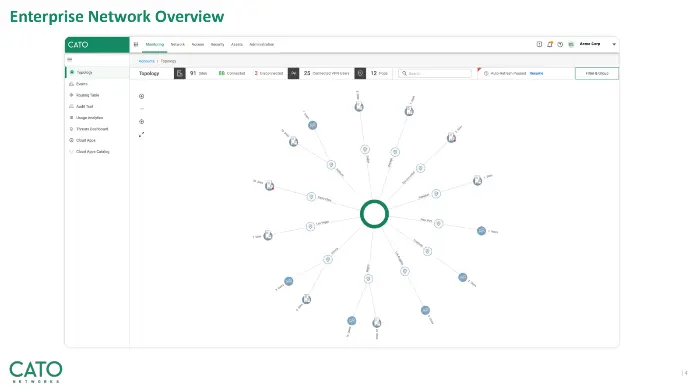Click the Resume auto-refresh link
This screenshot has height=388, width=696.
pyautogui.click(x=536, y=73)
